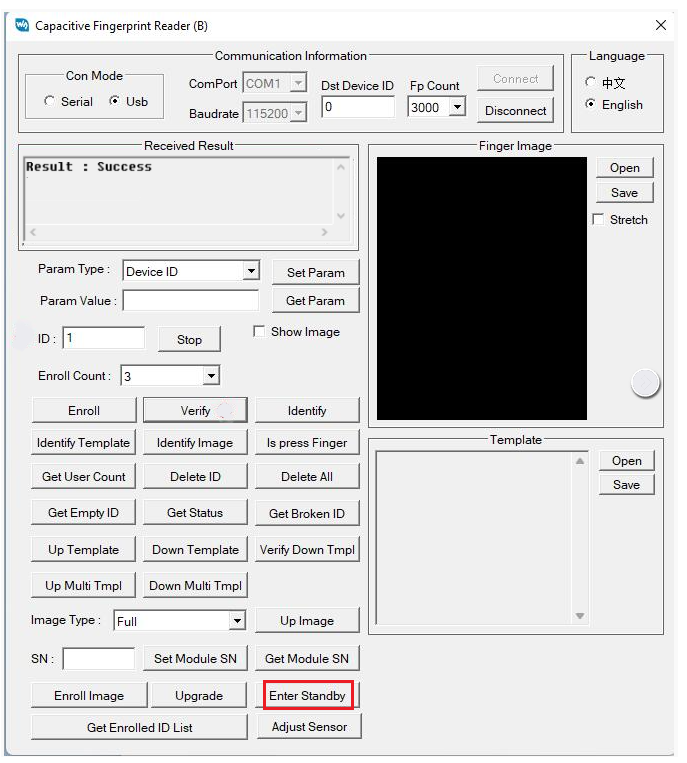This screenshot has height=763, width=687.
Task: Click Set Module SN button
Action: click(x=195, y=658)
